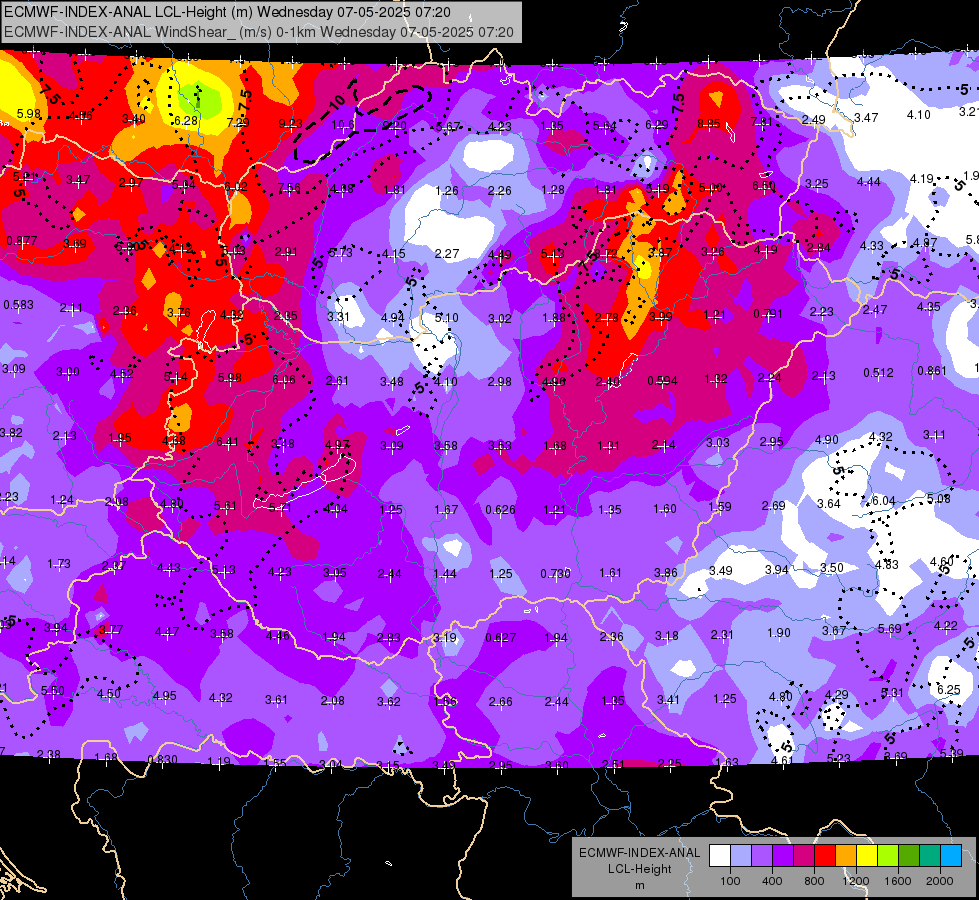This screenshot has width=979, height=900.
Task: Click the wind shear value 5.50
Action: (x=52, y=690)
